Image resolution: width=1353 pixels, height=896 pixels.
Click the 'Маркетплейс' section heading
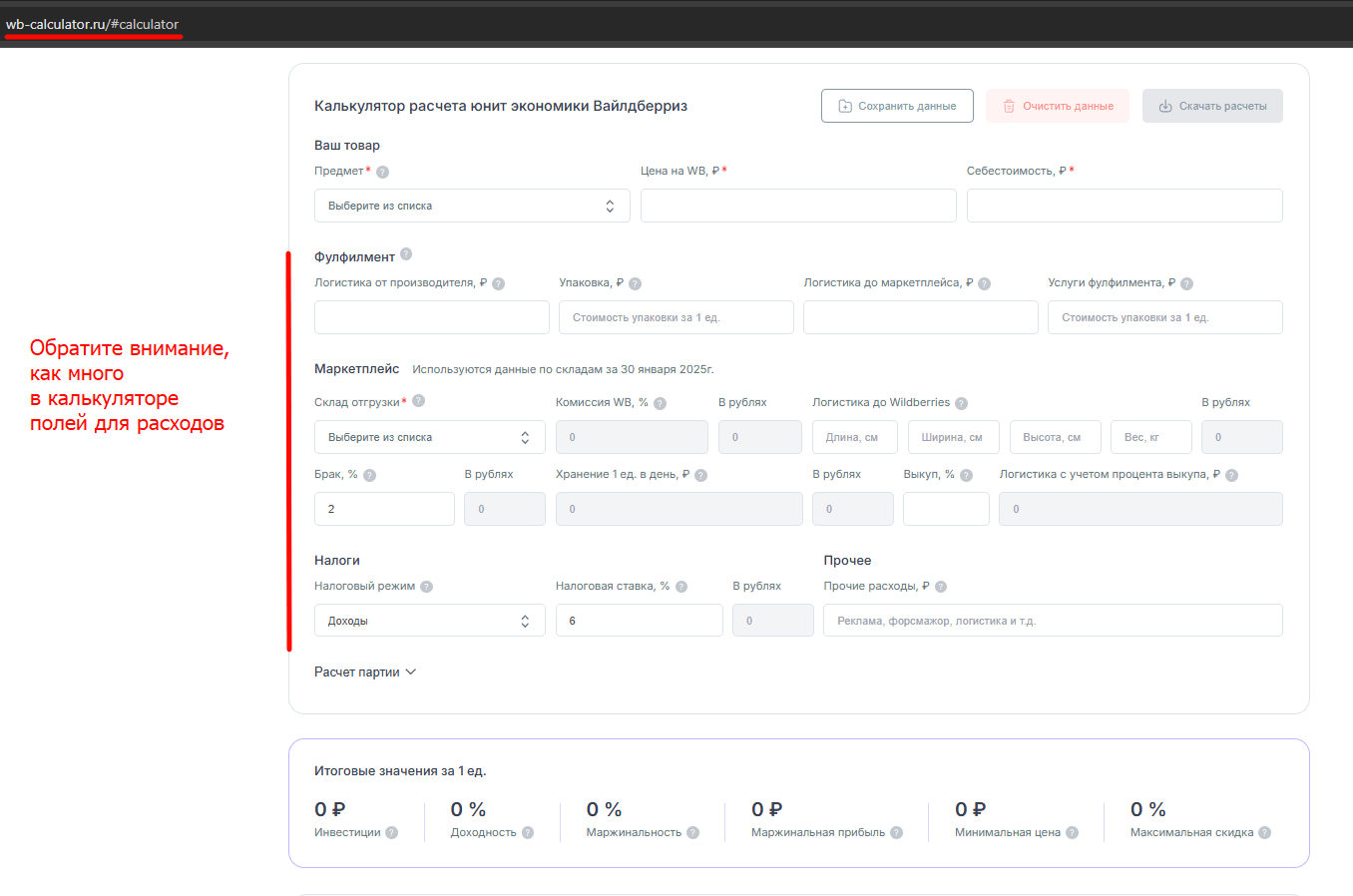[x=356, y=369]
